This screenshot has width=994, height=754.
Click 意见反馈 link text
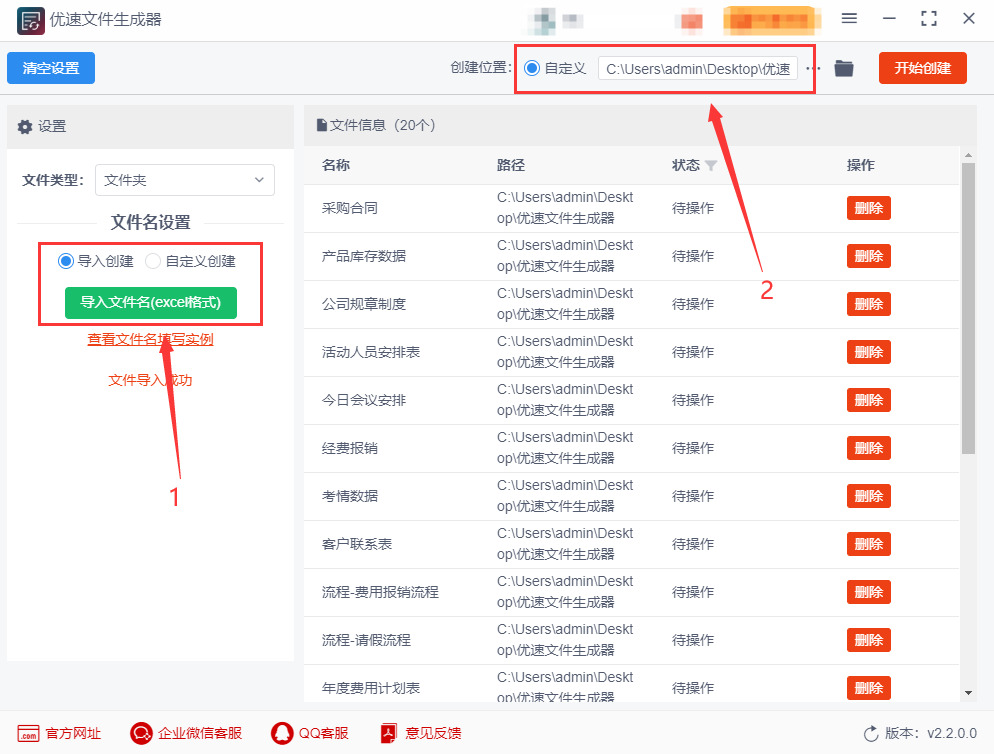point(433,734)
